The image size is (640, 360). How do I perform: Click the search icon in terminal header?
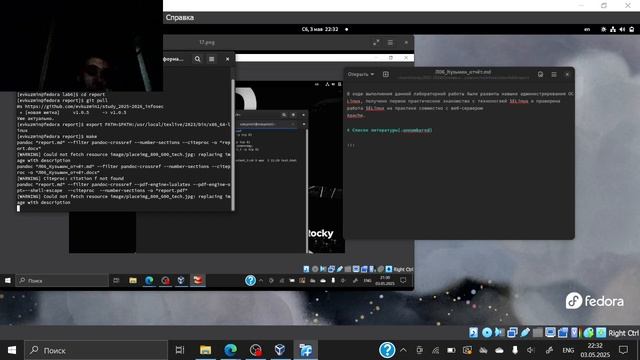[198, 59]
